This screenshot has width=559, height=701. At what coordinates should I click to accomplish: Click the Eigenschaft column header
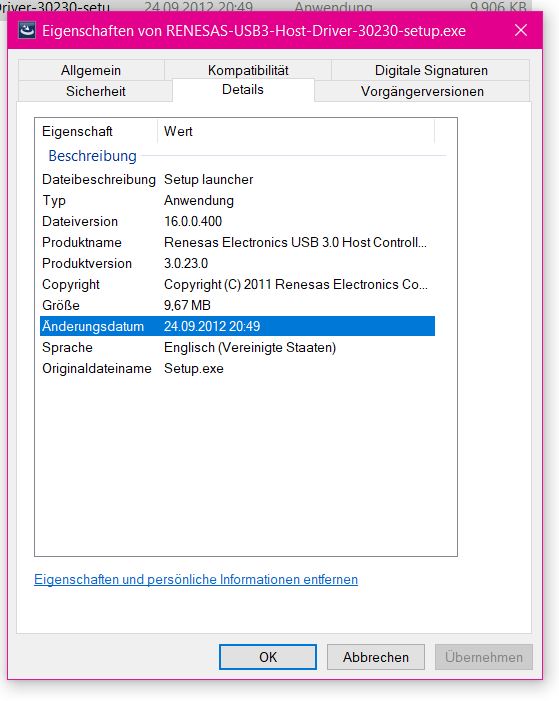(x=96, y=131)
